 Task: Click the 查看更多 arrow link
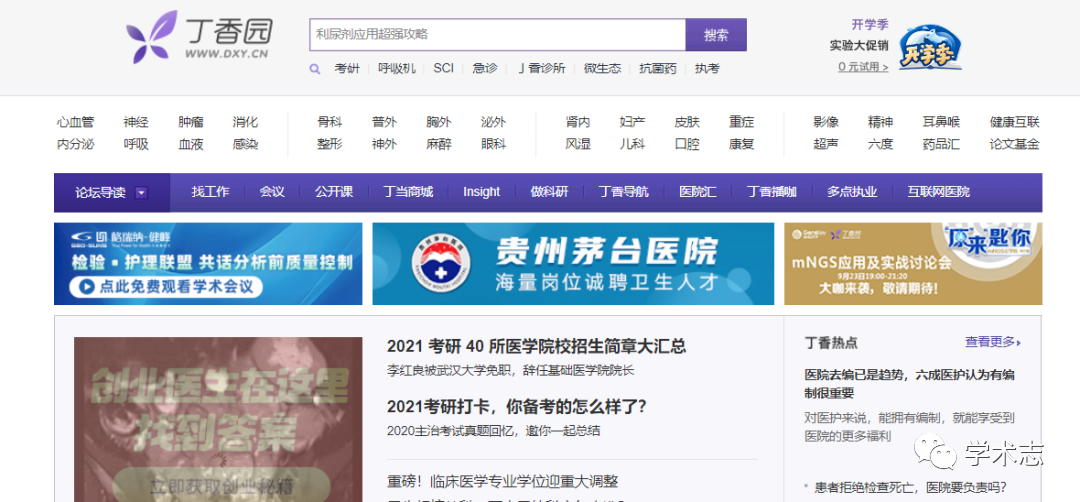point(993,342)
